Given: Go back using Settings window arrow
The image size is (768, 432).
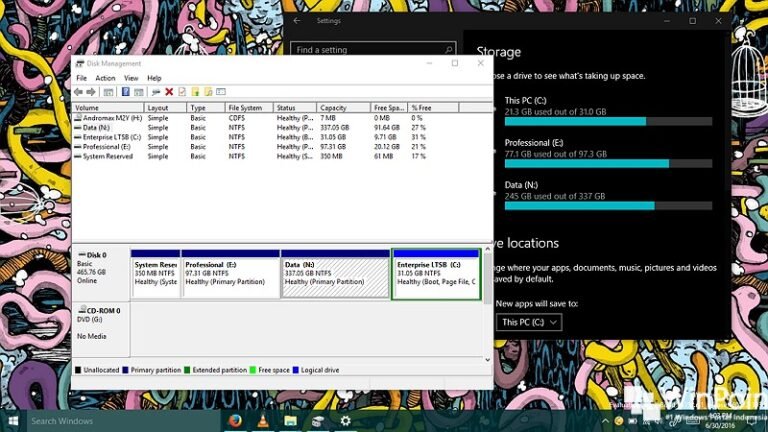Looking at the screenshot, I should [297, 20].
